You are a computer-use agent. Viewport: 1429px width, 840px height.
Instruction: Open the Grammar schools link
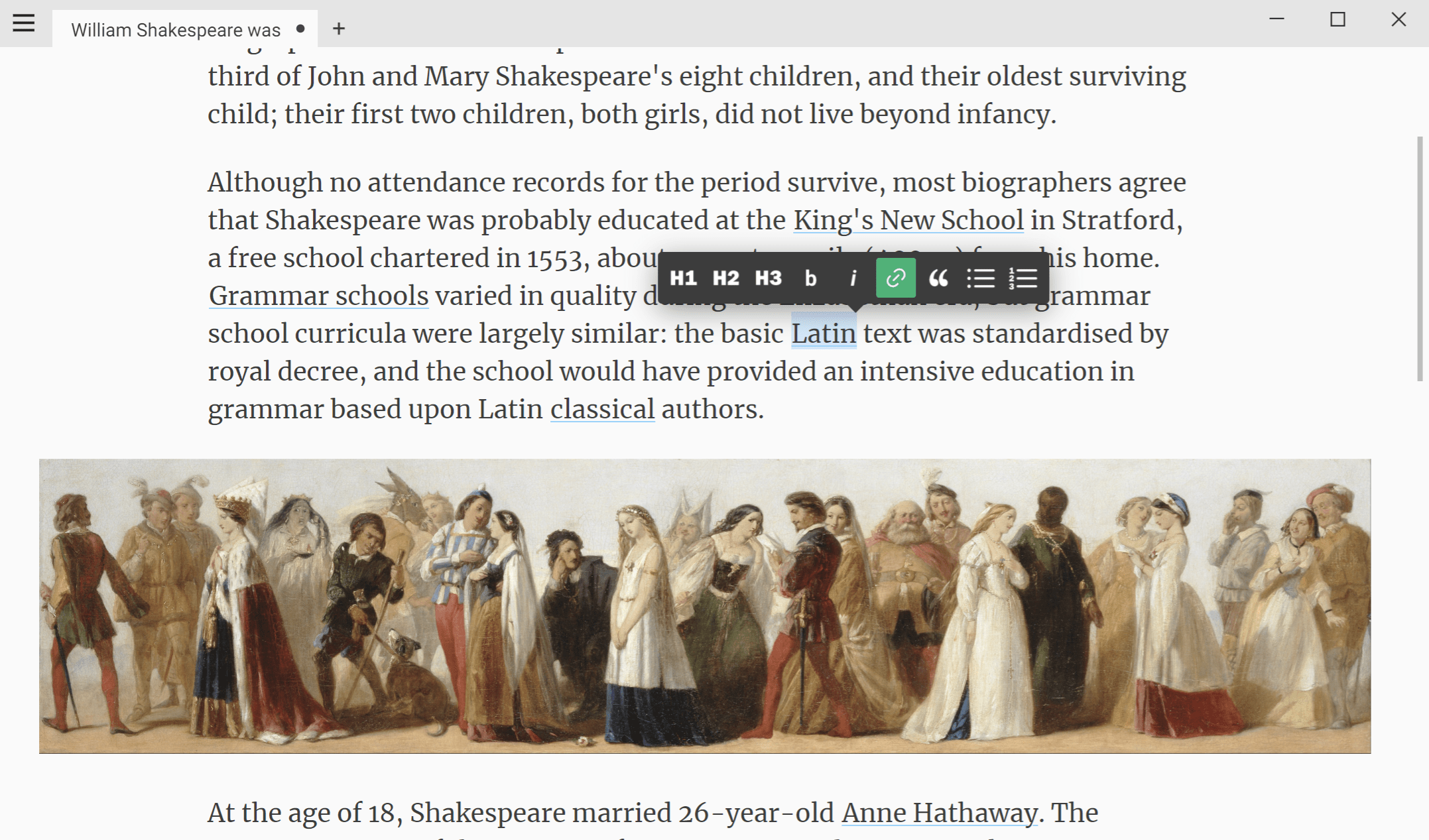318,296
